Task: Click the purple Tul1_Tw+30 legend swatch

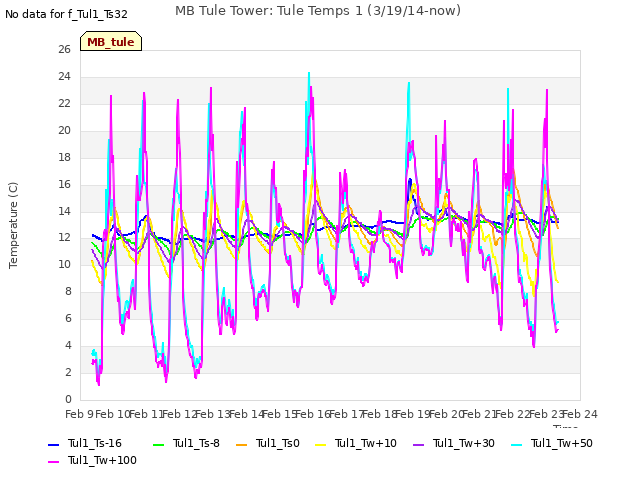Action: point(418,444)
